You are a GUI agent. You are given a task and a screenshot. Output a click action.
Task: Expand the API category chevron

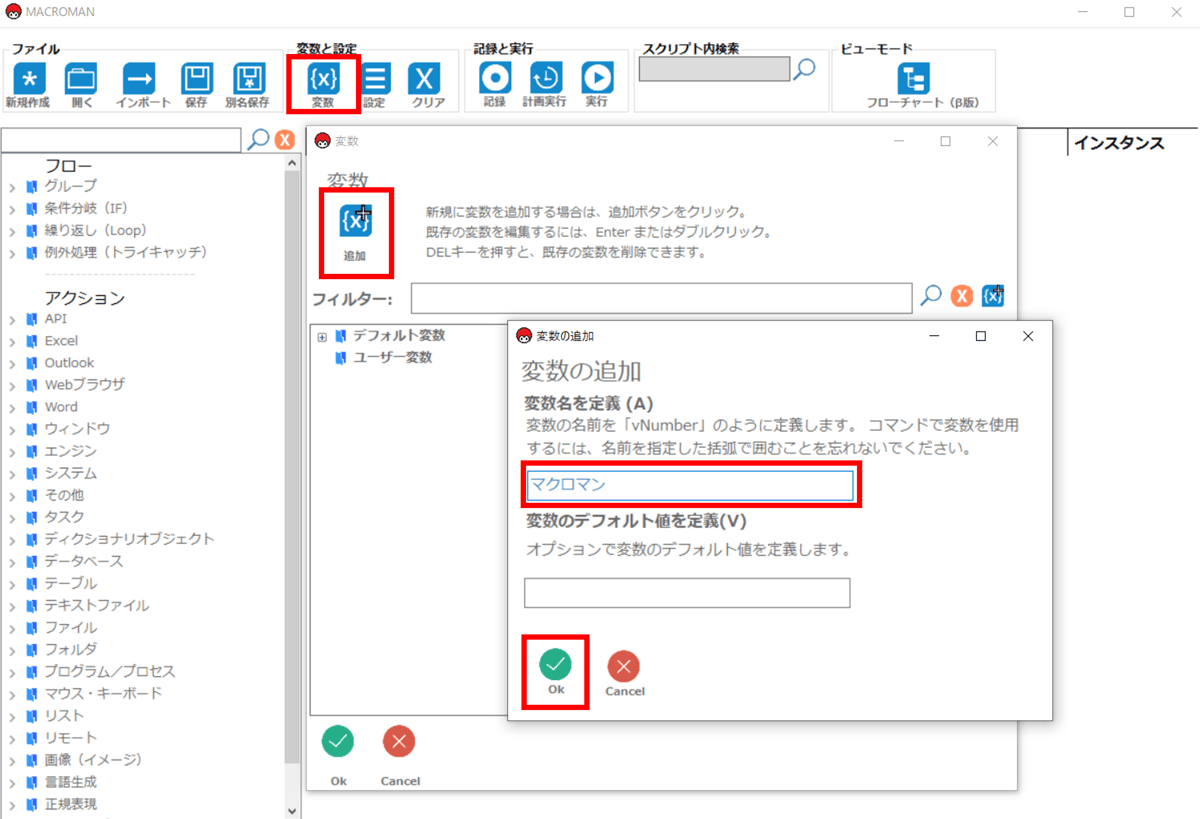point(12,319)
